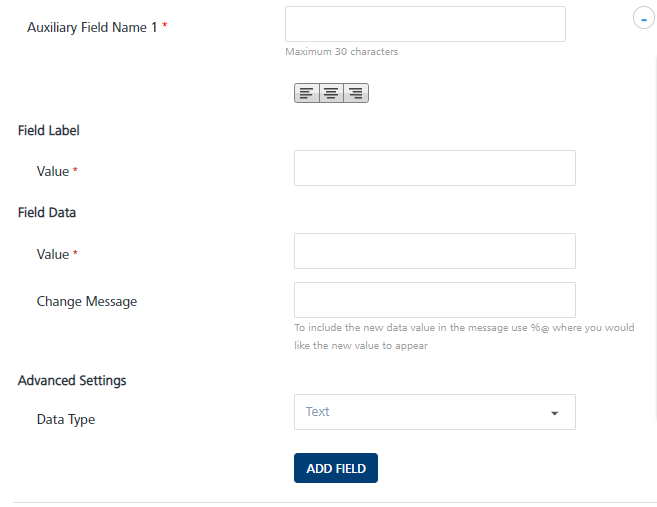657x507 pixels.
Task: Set text alignment to center
Action: (331, 93)
